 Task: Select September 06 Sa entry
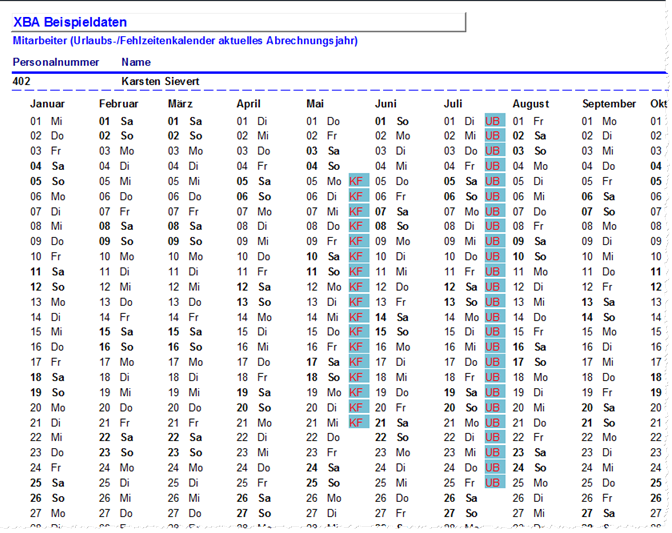(599, 197)
